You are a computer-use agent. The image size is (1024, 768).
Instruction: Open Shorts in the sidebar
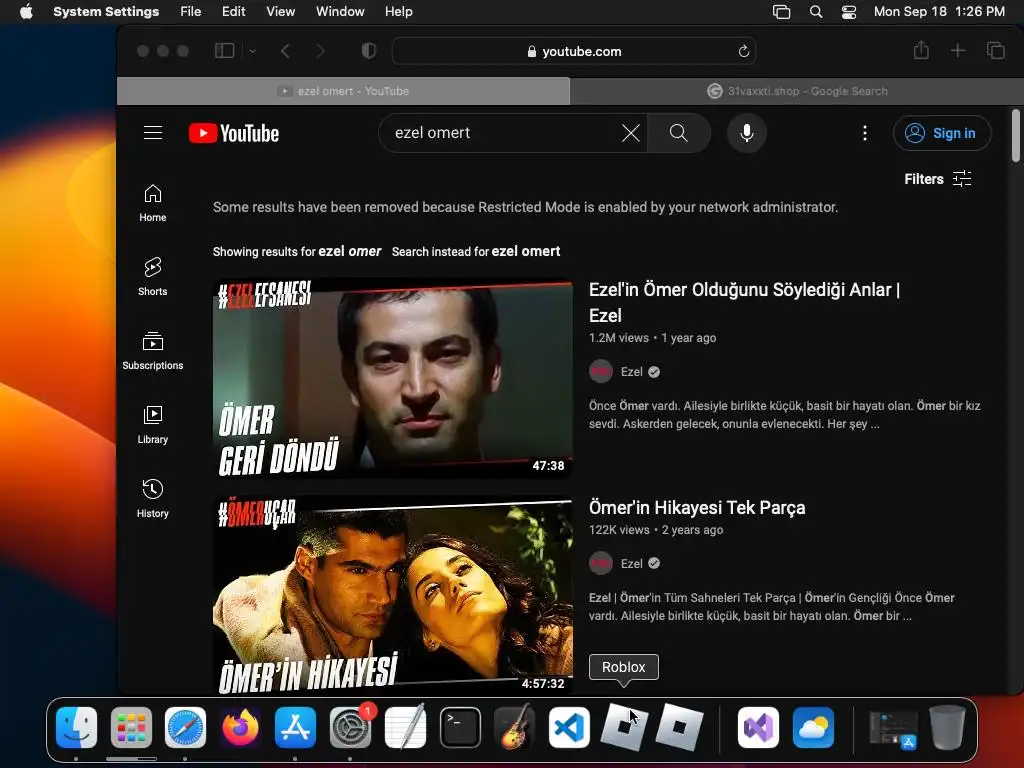[x=153, y=276]
